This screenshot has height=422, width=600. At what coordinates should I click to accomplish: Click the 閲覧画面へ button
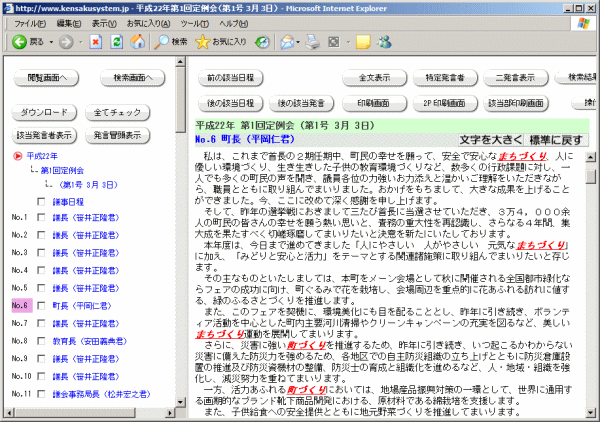click(x=46, y=78)
